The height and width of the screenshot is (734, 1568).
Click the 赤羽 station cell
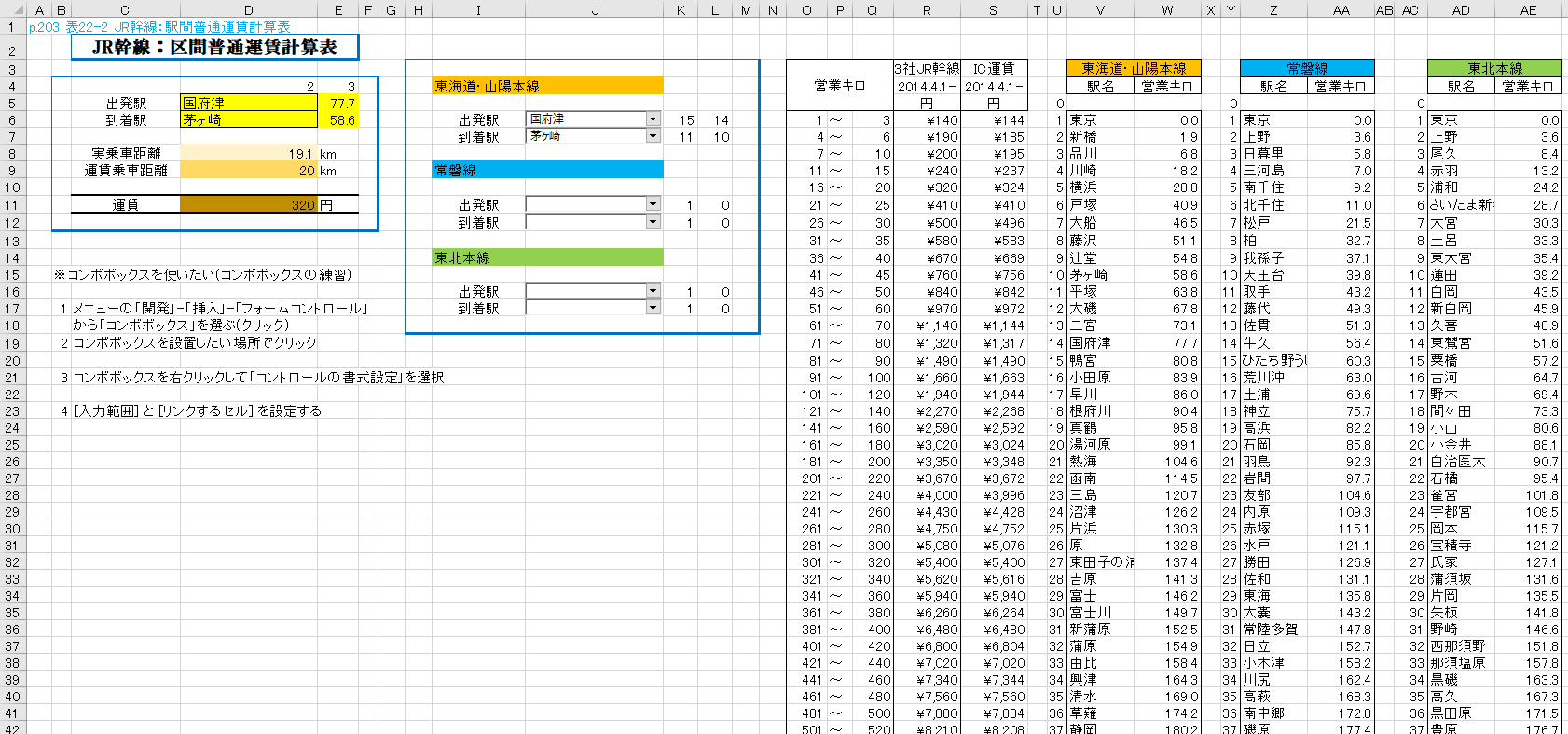1461,171
